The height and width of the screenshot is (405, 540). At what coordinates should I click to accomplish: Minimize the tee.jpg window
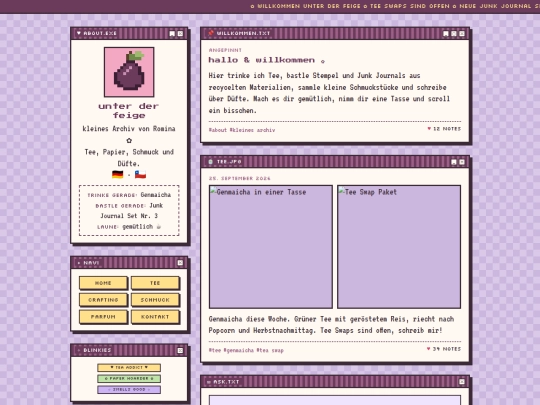(454, 162)
